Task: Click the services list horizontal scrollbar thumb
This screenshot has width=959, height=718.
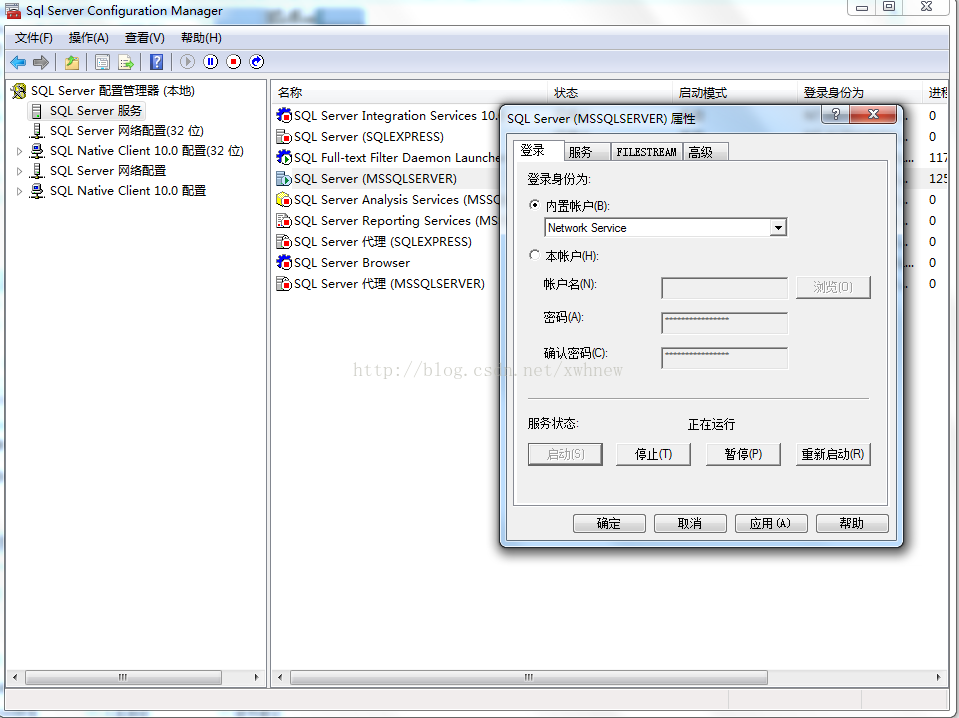Action: point(529,677)
